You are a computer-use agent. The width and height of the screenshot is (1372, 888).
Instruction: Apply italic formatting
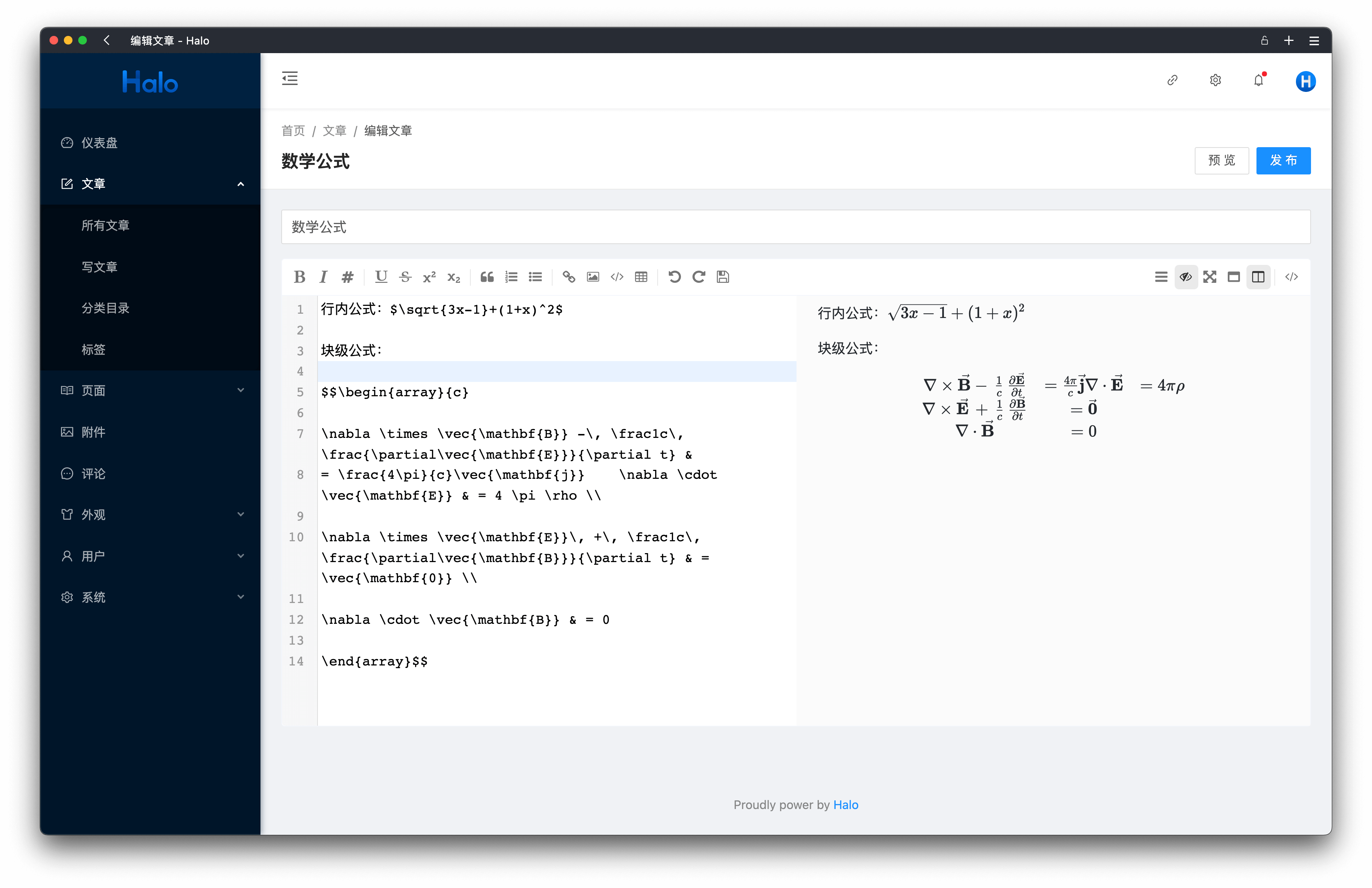323,277
